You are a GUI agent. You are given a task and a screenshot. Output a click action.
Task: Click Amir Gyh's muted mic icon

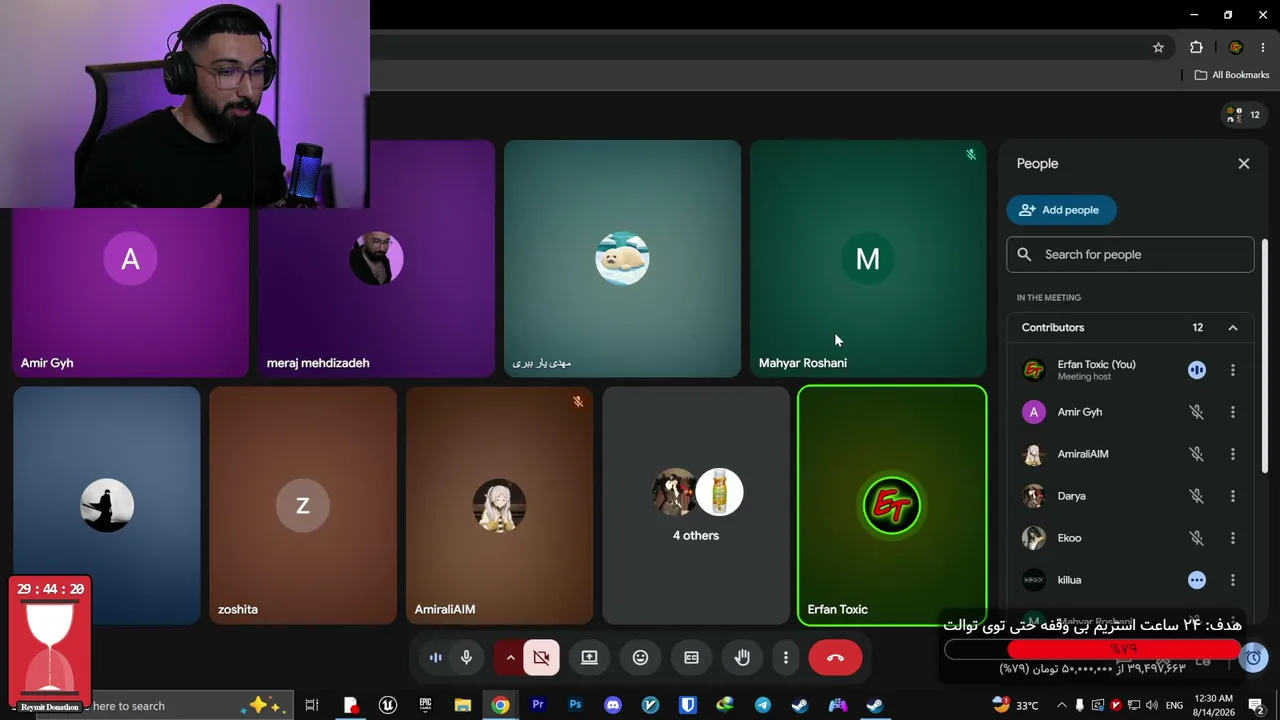point(1196,412)
